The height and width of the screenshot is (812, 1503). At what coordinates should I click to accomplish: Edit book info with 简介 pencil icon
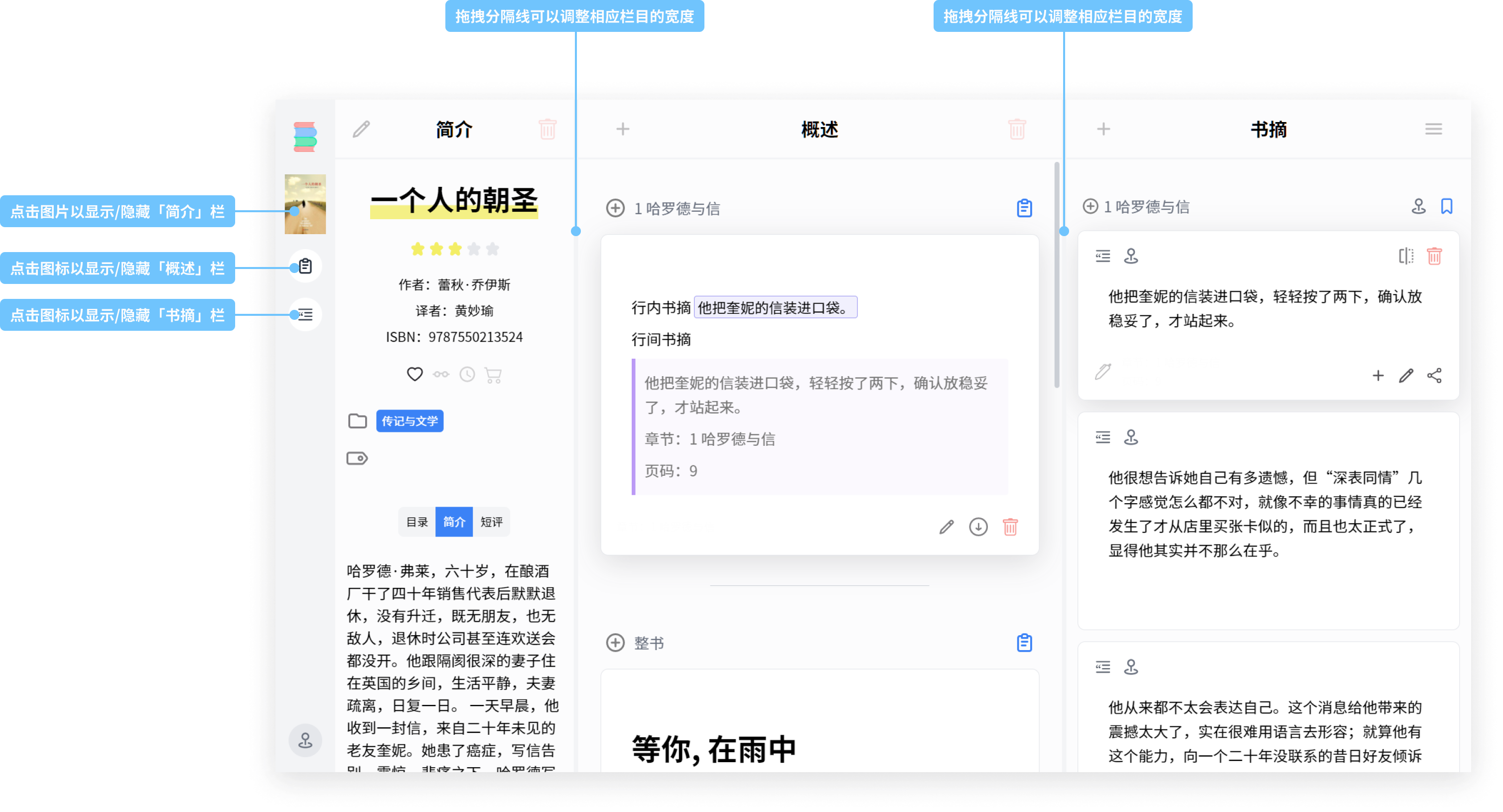coord(362,129)
